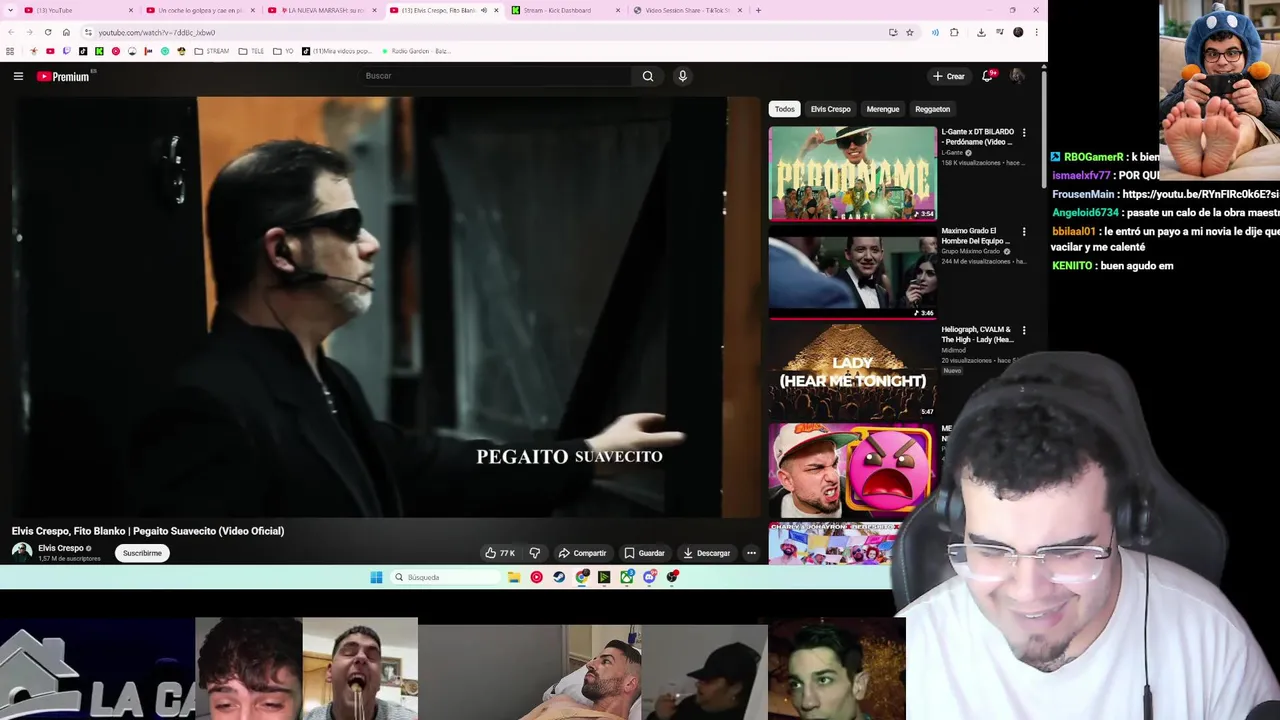Open options for Heliograph Lady video
This screenshot has width=1280, height=720.
click(x=1023, y=330)
